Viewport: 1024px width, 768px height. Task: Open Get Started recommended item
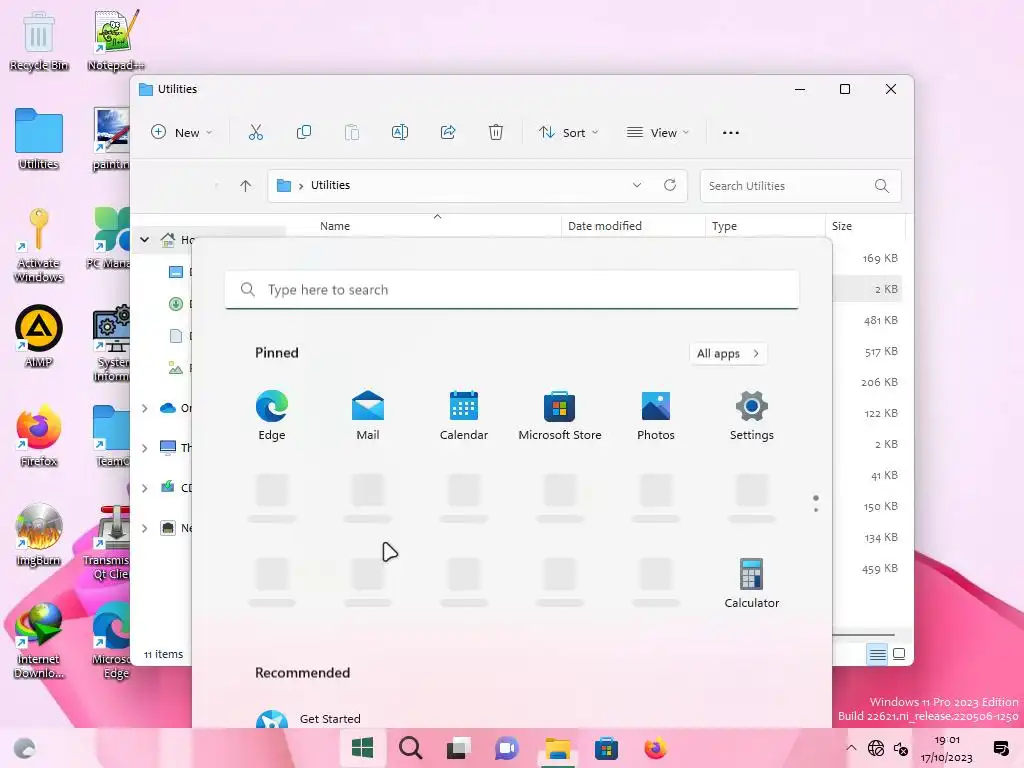(308, 719)
